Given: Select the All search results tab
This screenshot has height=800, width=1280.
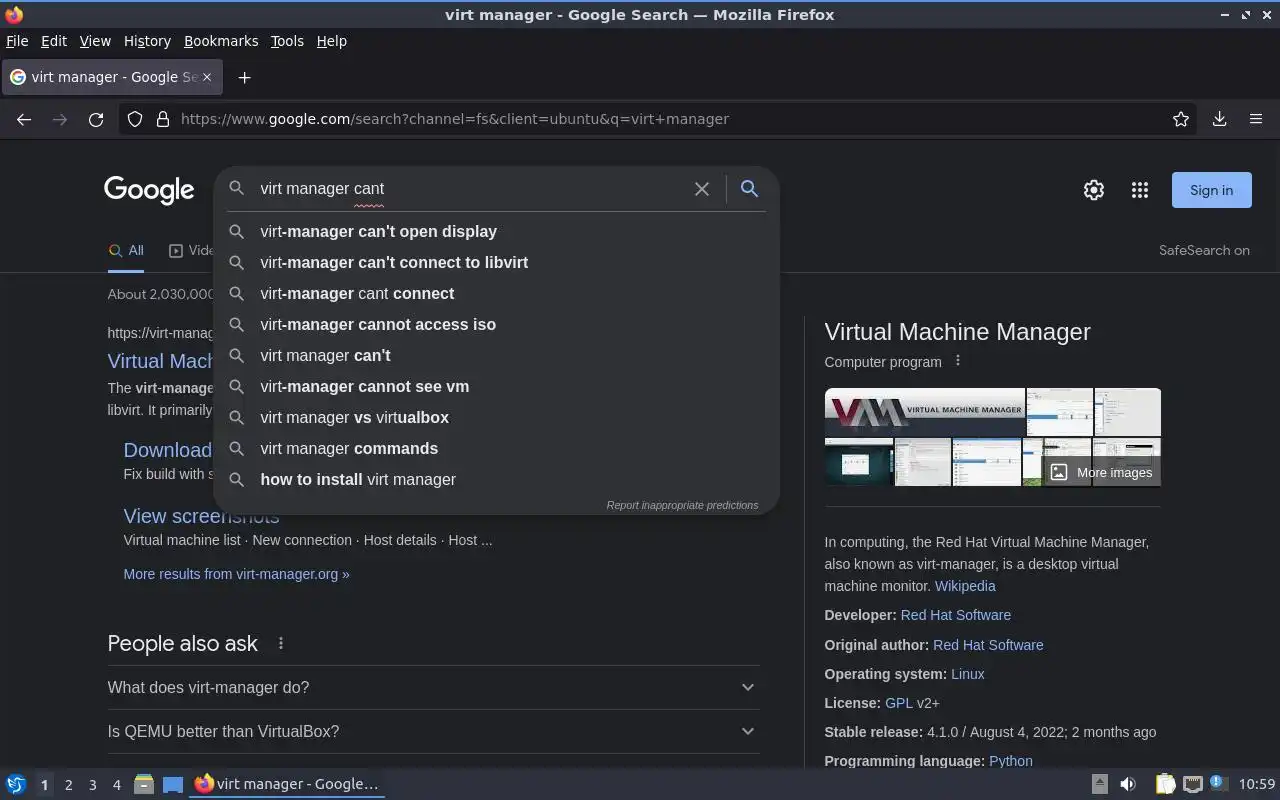Looking at the screenshot, I should 126,251.
